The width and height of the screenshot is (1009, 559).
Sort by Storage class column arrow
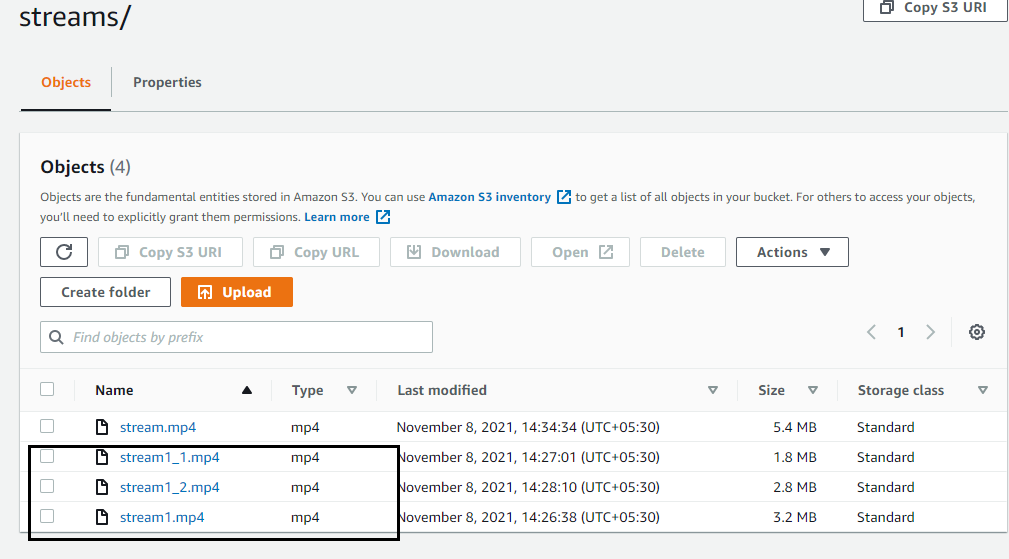tap(983, 390)
